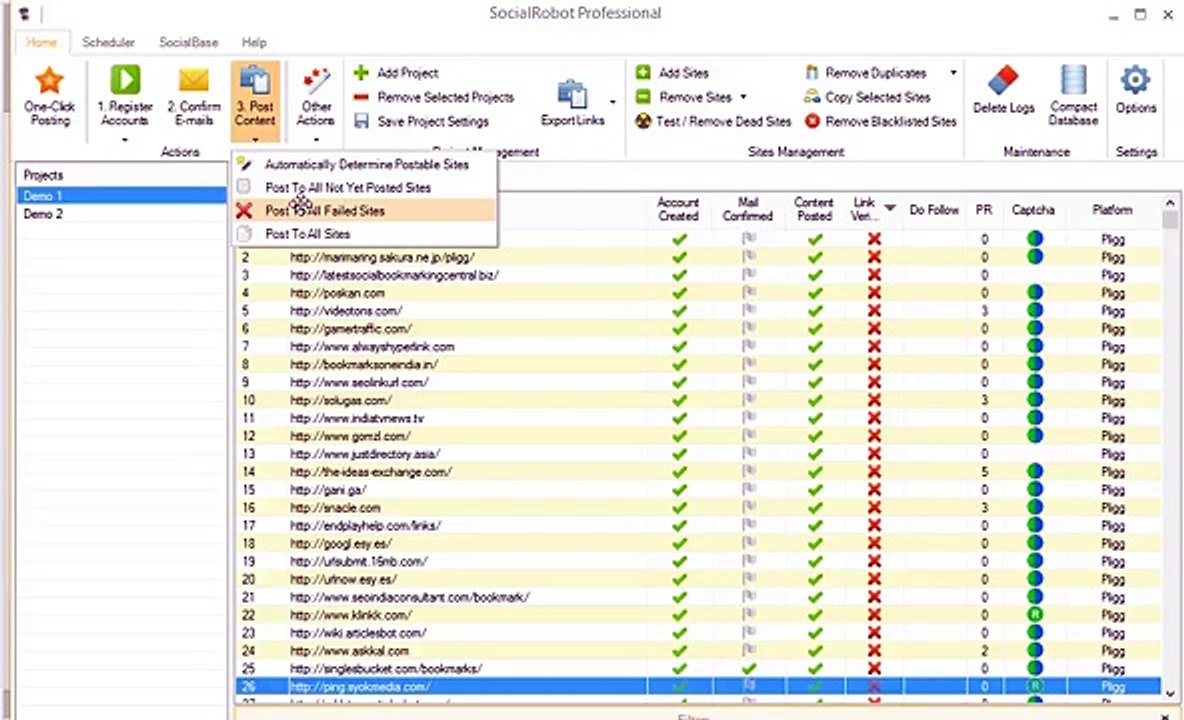1184x720 pixels.
Task: Choose Post To All Sites
Action: coord(365,235)
